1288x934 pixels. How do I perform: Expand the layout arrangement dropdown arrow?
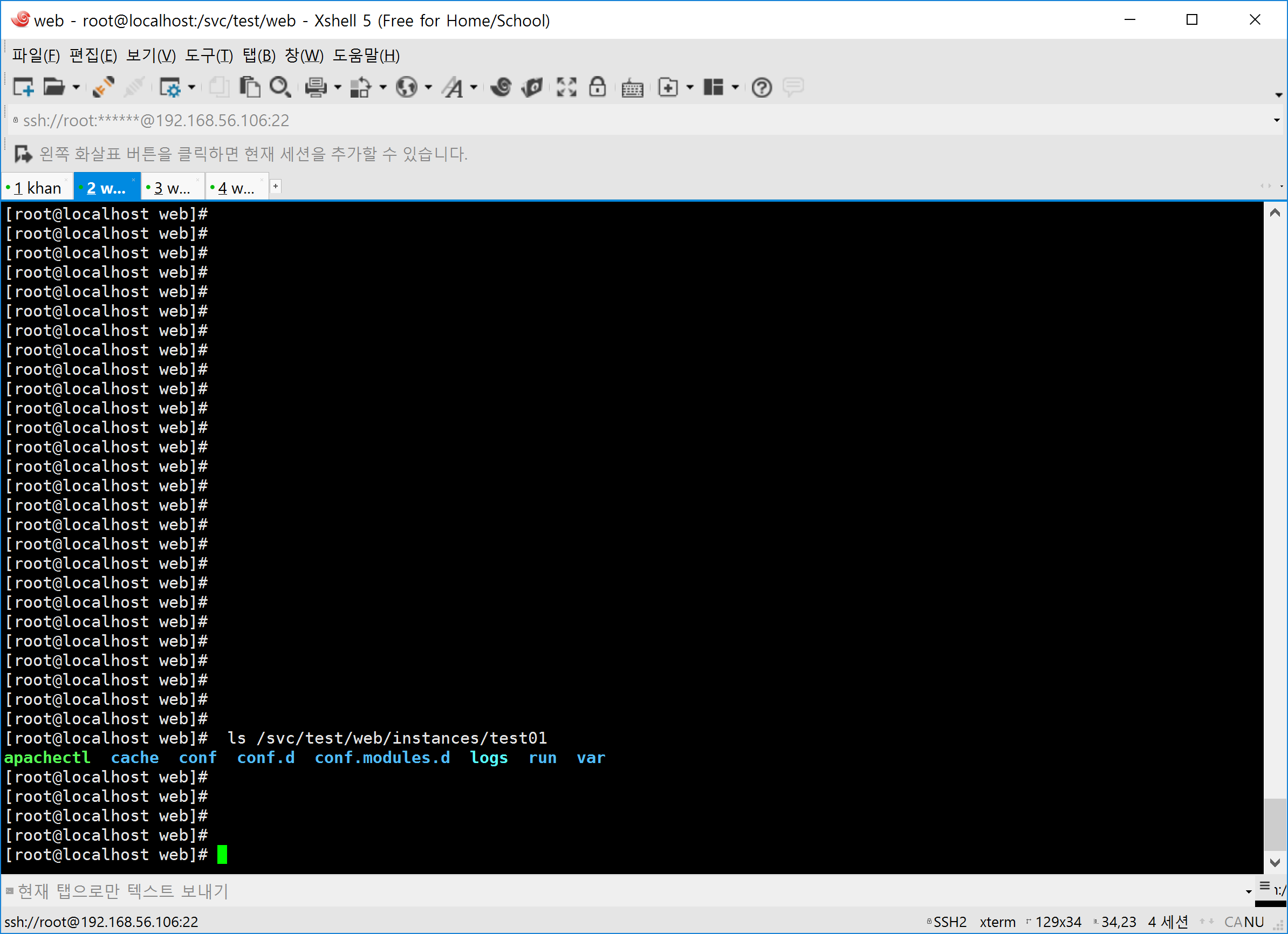[x=736, y=87]
